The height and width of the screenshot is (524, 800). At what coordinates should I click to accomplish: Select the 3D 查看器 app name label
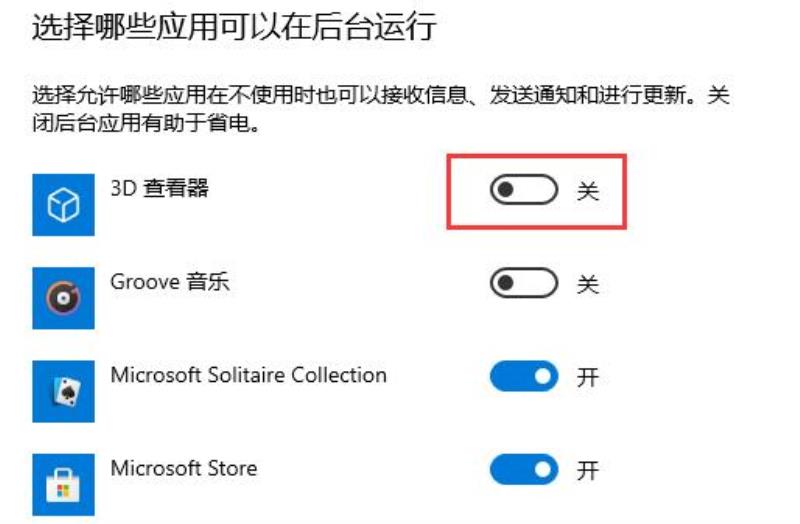coord(160,188)
